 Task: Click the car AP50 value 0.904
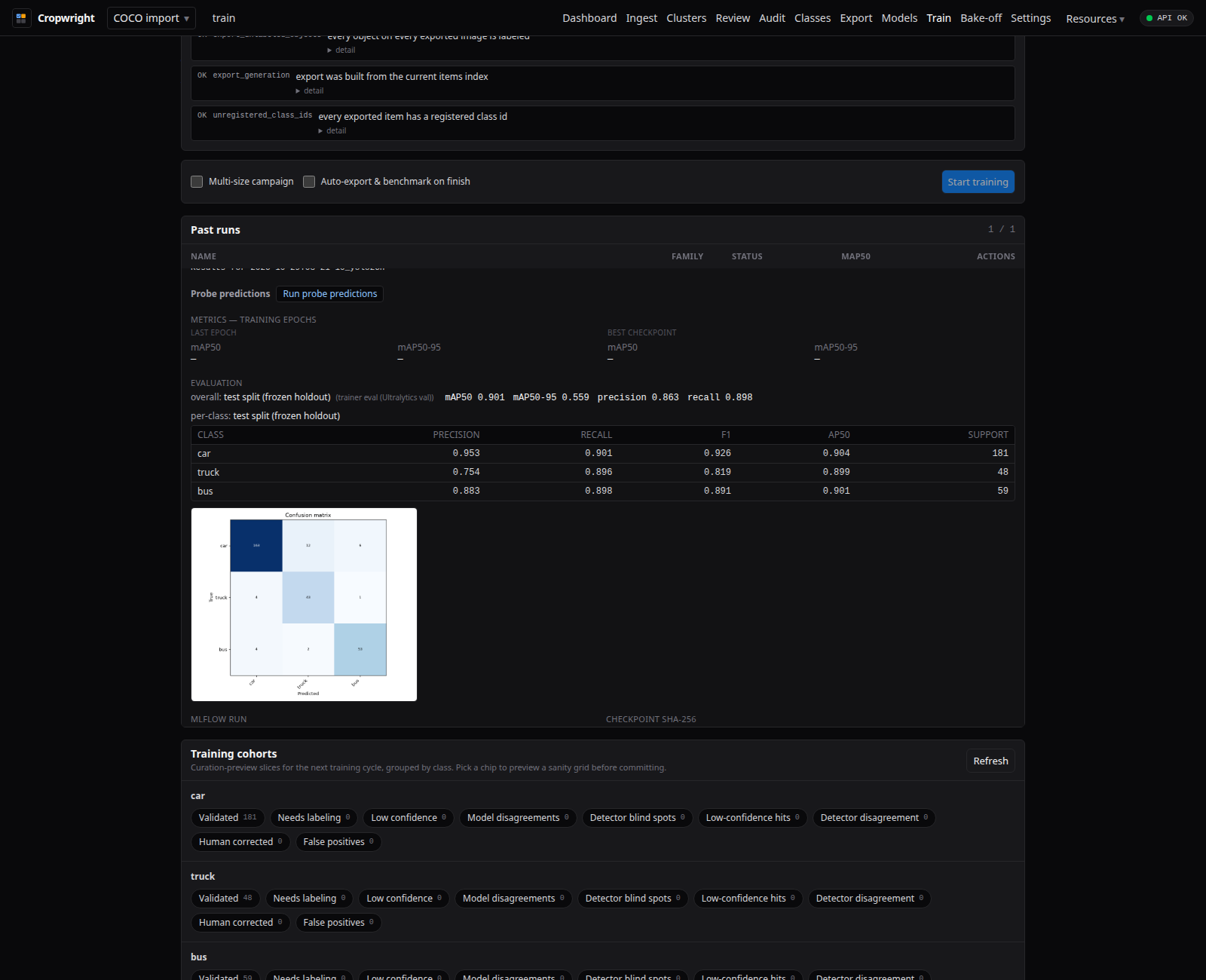(836, 453)
